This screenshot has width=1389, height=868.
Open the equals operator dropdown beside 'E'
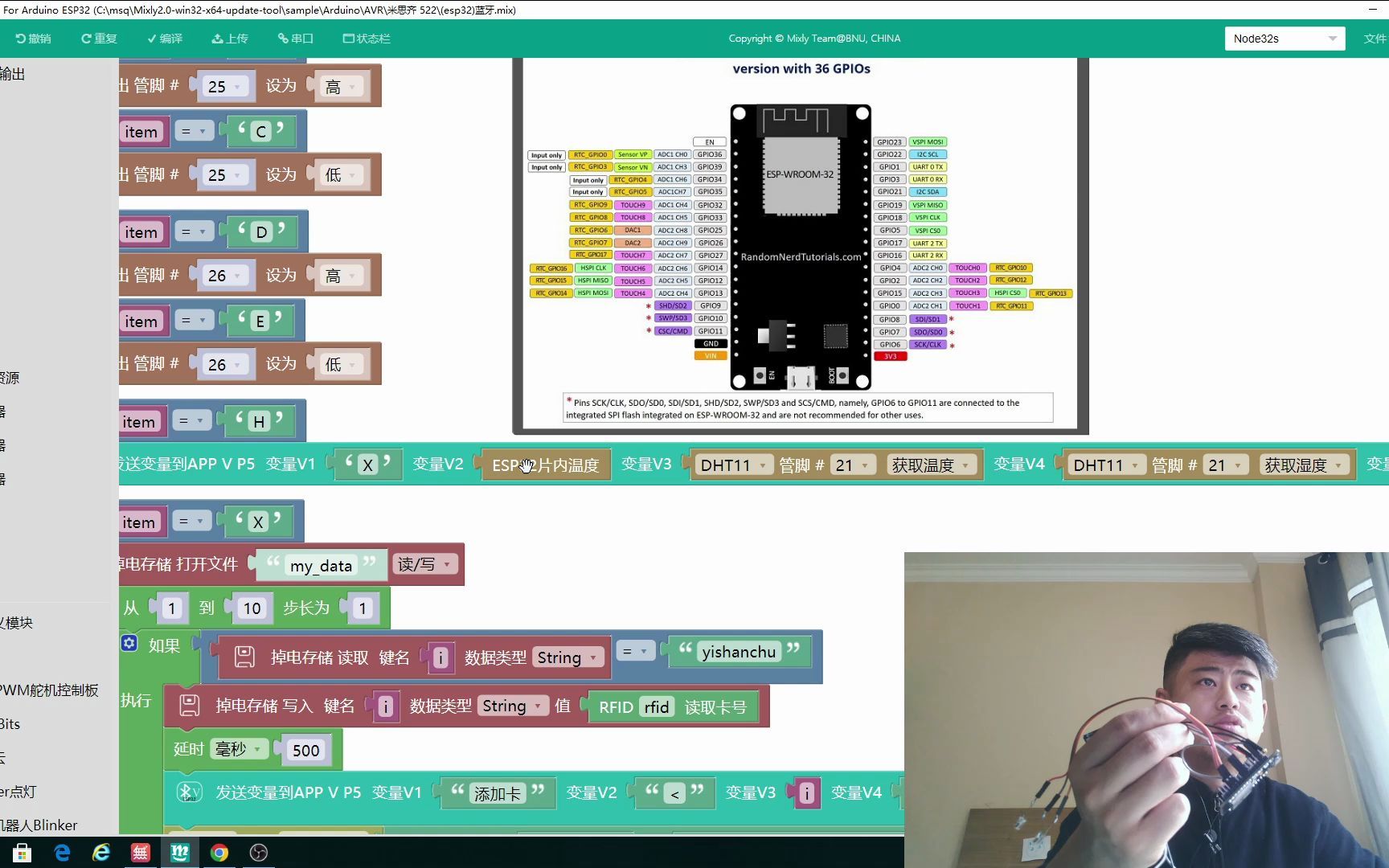coord(194,321)
